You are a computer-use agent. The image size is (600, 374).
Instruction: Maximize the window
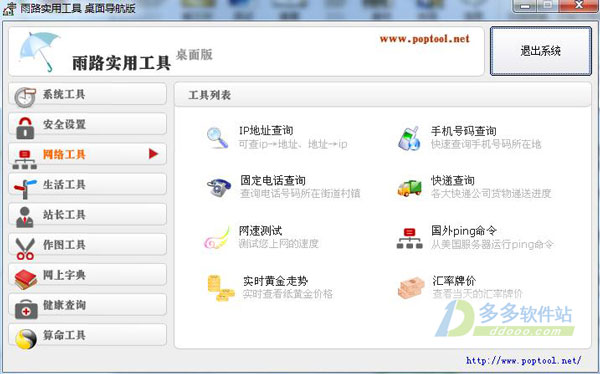click(x=548, y=5)
